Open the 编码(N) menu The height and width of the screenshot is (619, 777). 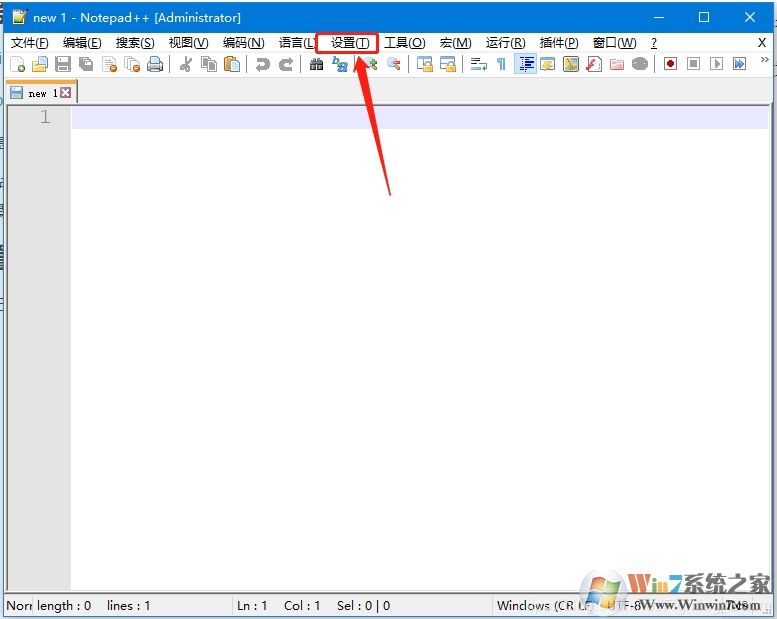pos(243,43)
